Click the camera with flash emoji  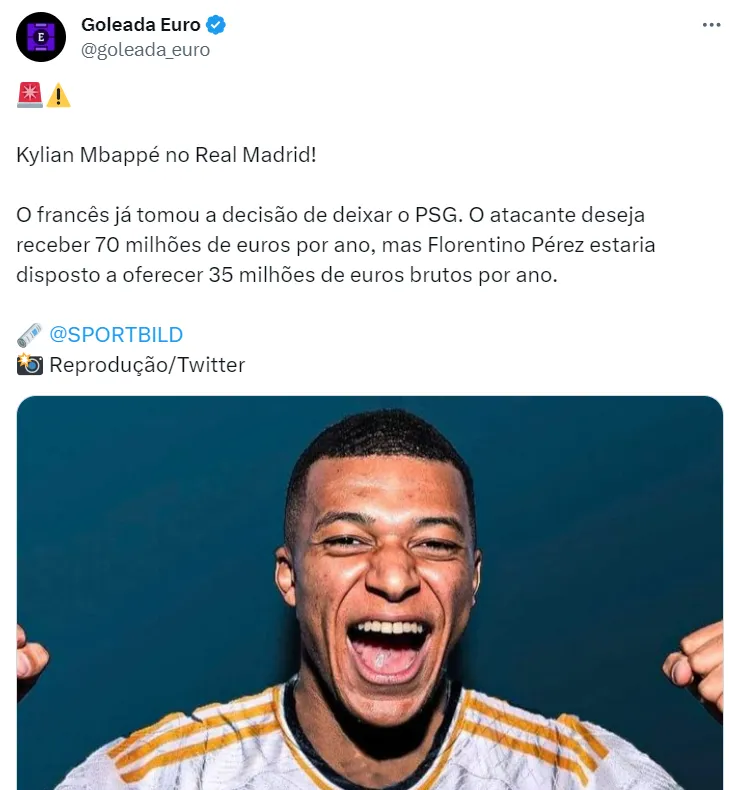(x=29, y=365)
